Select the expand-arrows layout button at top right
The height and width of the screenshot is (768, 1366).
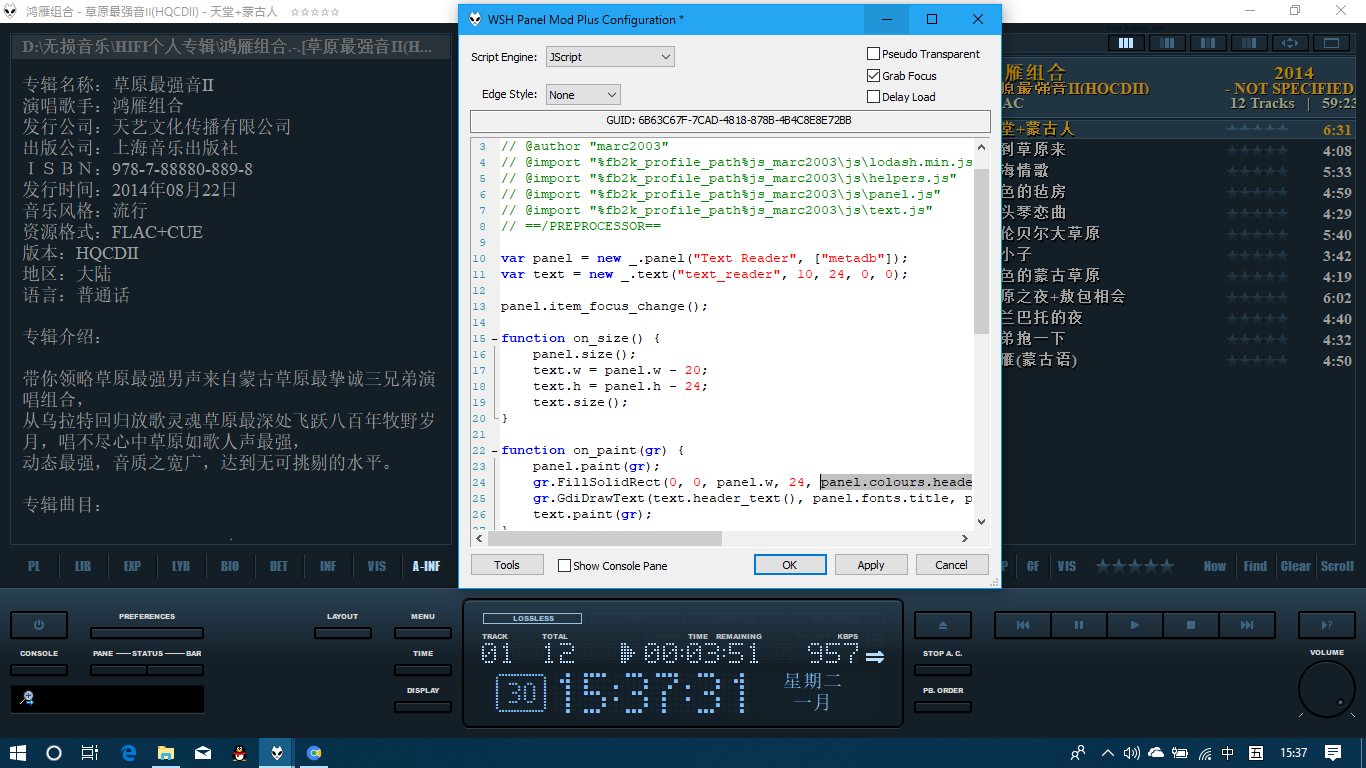(x=1291, y=43)
